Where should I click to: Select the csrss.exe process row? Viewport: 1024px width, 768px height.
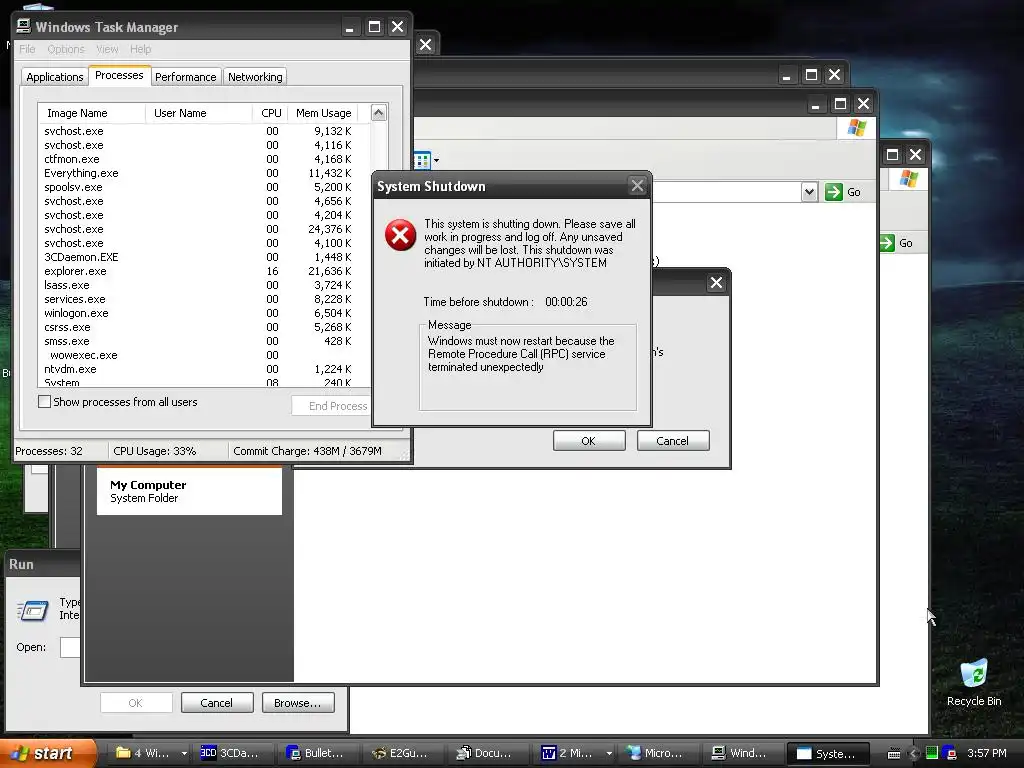pyautogui.click(x=204, y=327)
